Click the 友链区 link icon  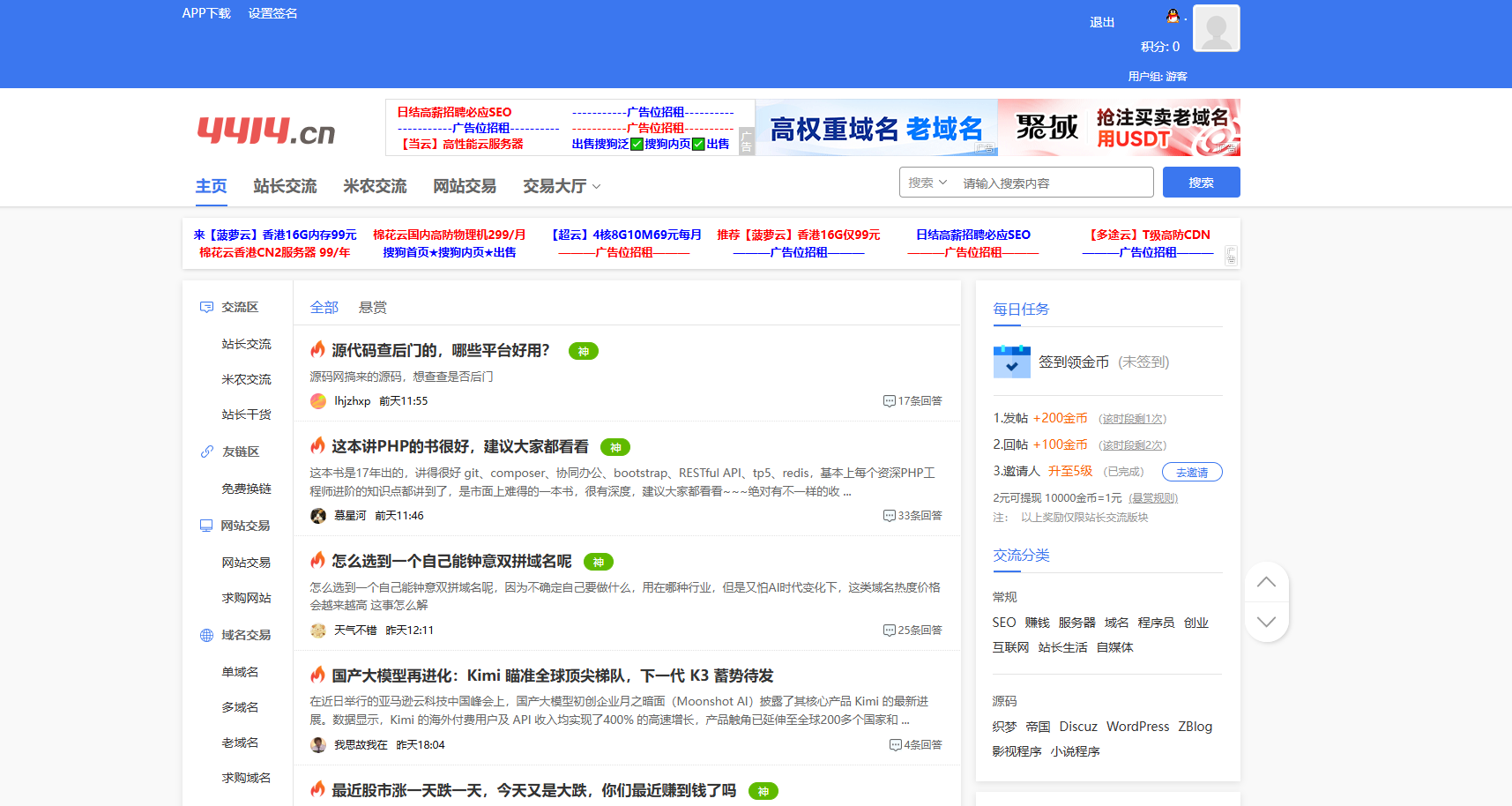coord(206,452)
